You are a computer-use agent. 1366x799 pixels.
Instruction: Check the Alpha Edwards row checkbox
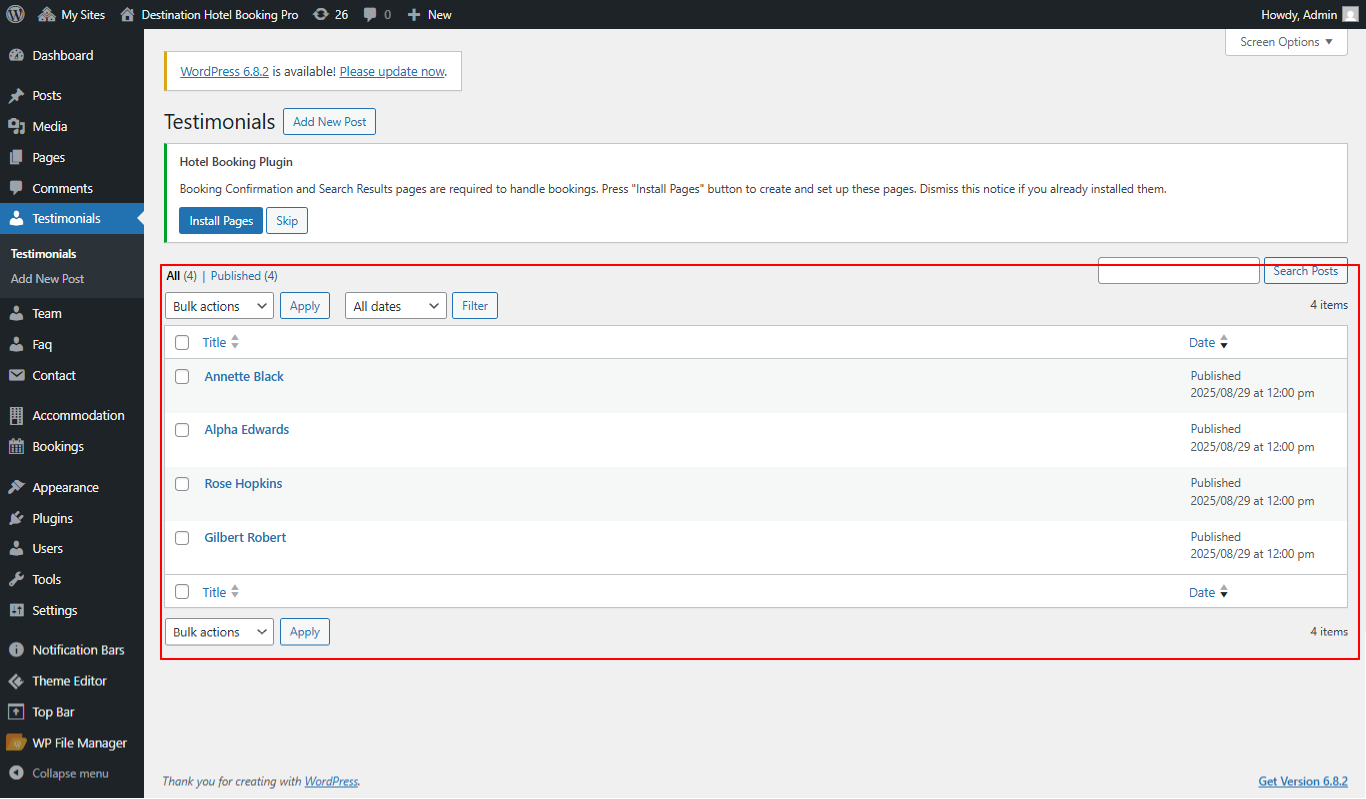182,430
